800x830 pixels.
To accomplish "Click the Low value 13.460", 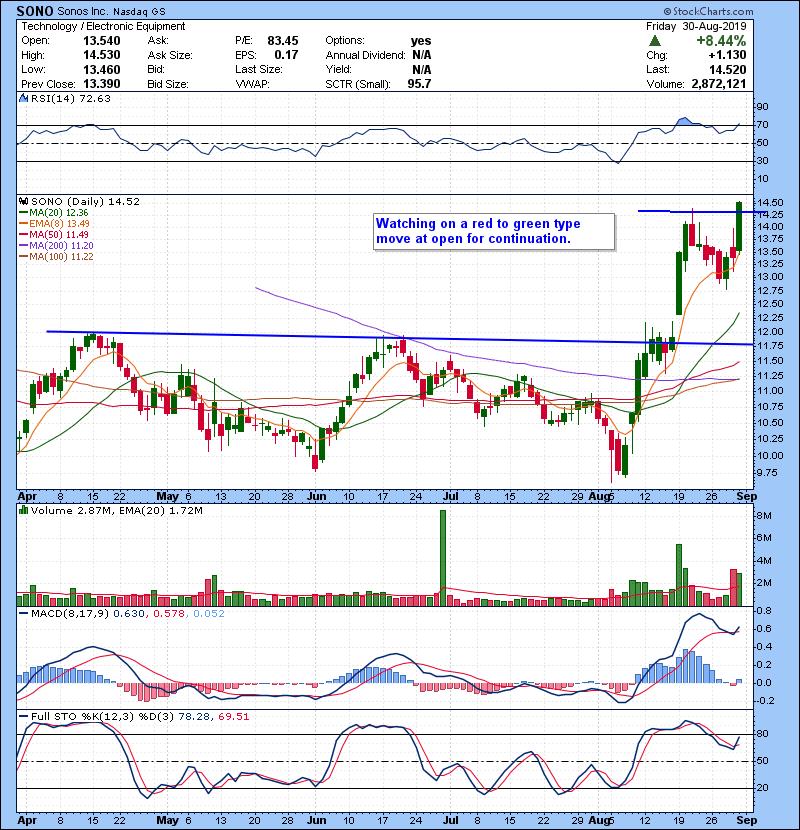I will [x=102, y=69].
